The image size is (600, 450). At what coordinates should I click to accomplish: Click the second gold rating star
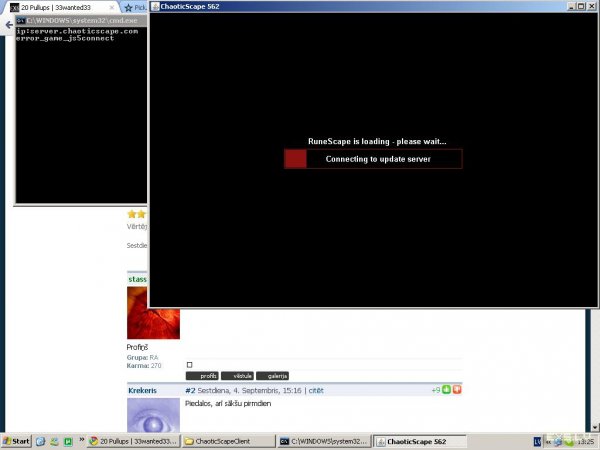point(141,214)
